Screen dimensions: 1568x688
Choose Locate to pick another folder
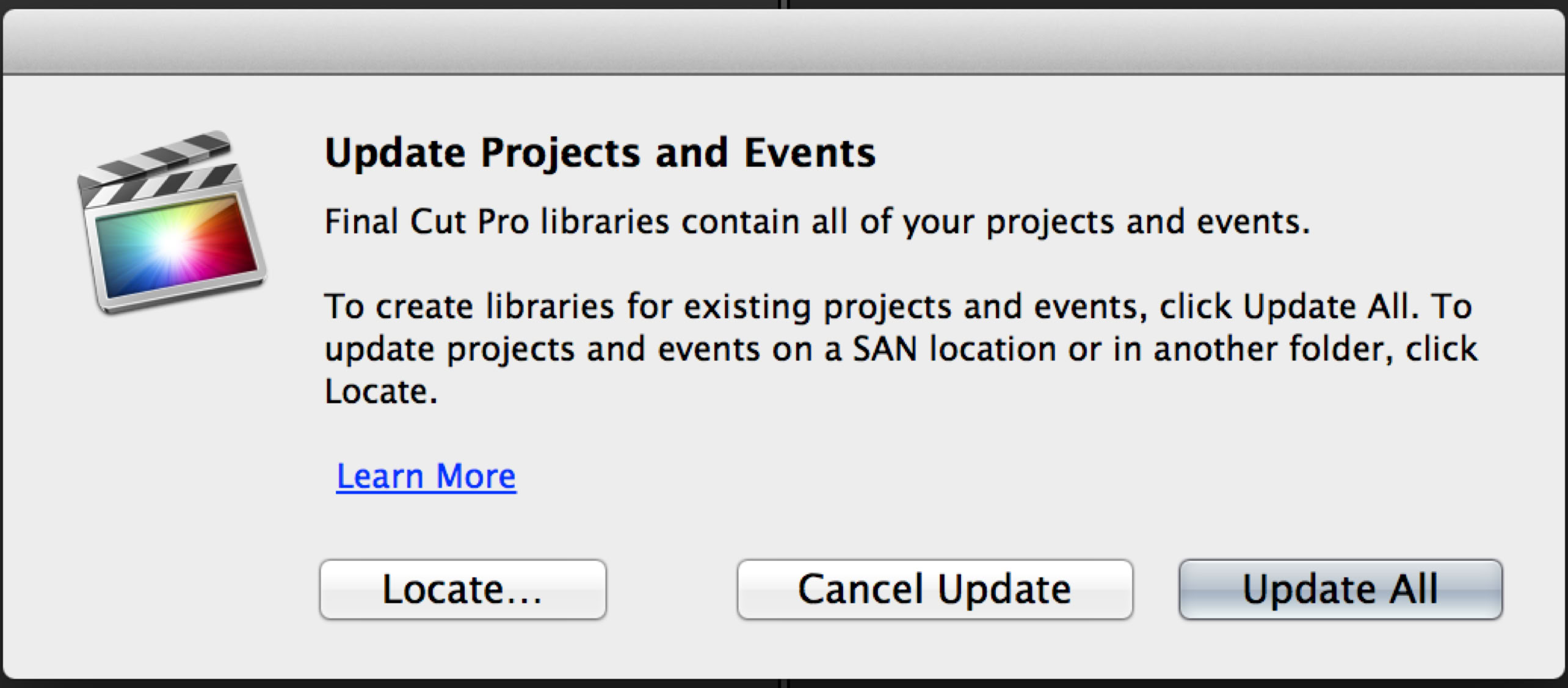click(463, 590)
